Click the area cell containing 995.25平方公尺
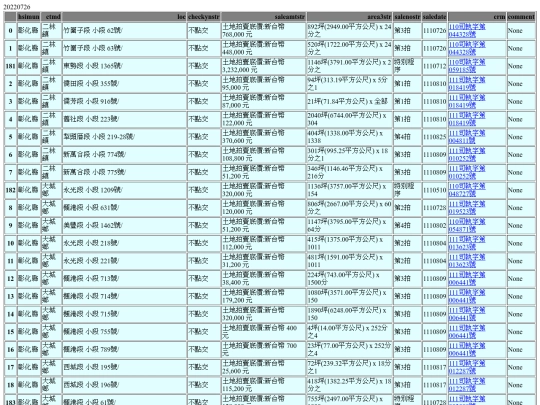 pos(350,155)
